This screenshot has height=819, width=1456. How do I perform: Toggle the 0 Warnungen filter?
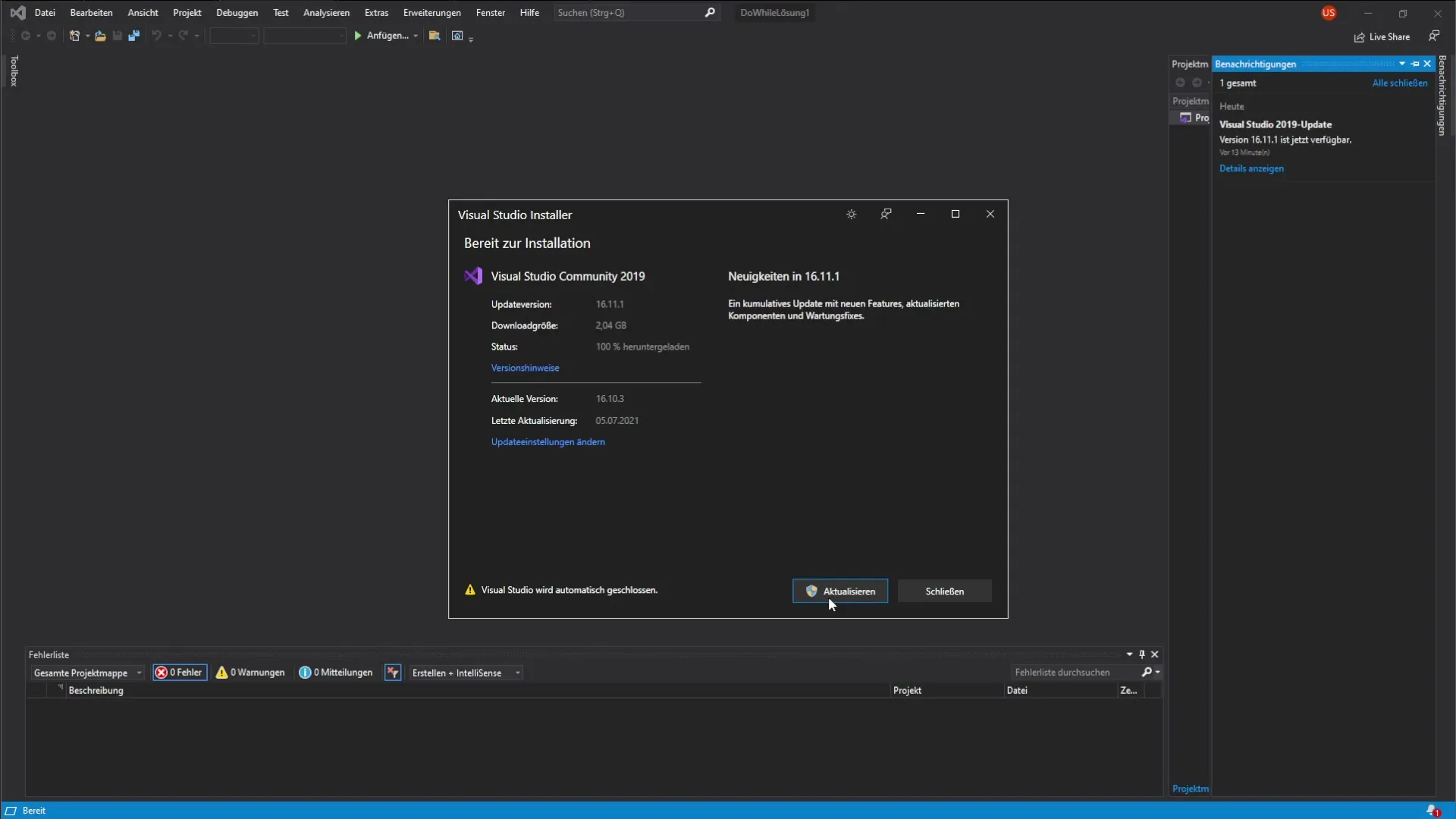(250, 673)
